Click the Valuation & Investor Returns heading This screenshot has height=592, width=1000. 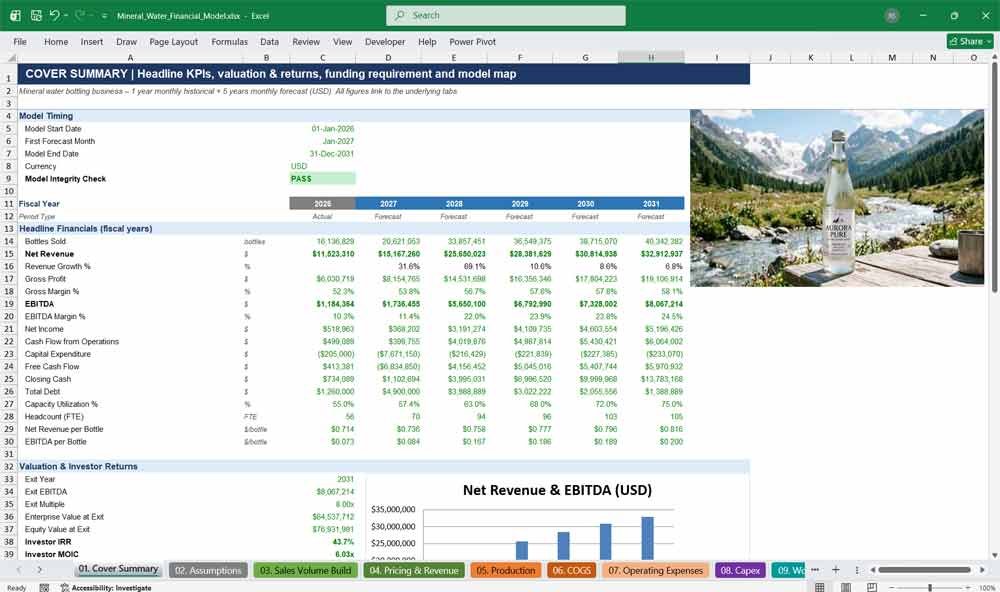78,466
